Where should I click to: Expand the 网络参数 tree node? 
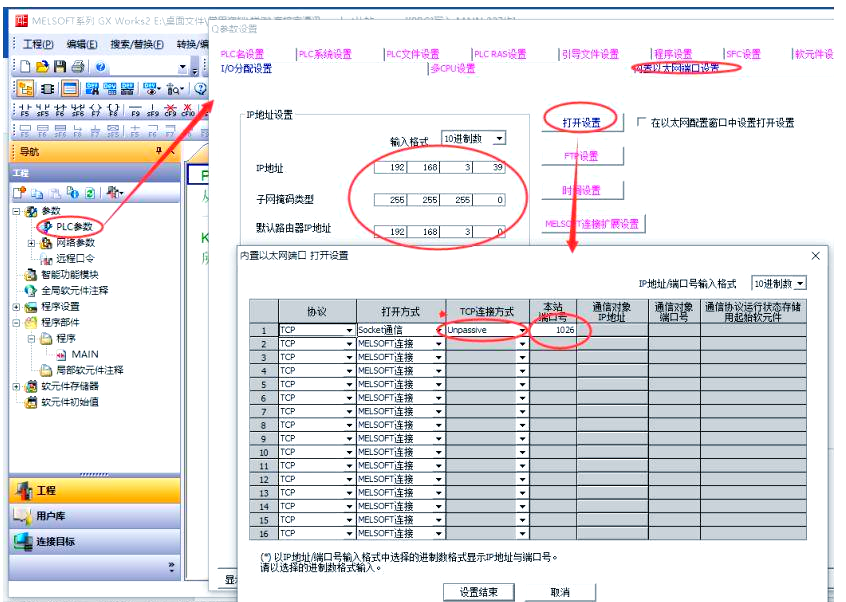pos(31,243)
